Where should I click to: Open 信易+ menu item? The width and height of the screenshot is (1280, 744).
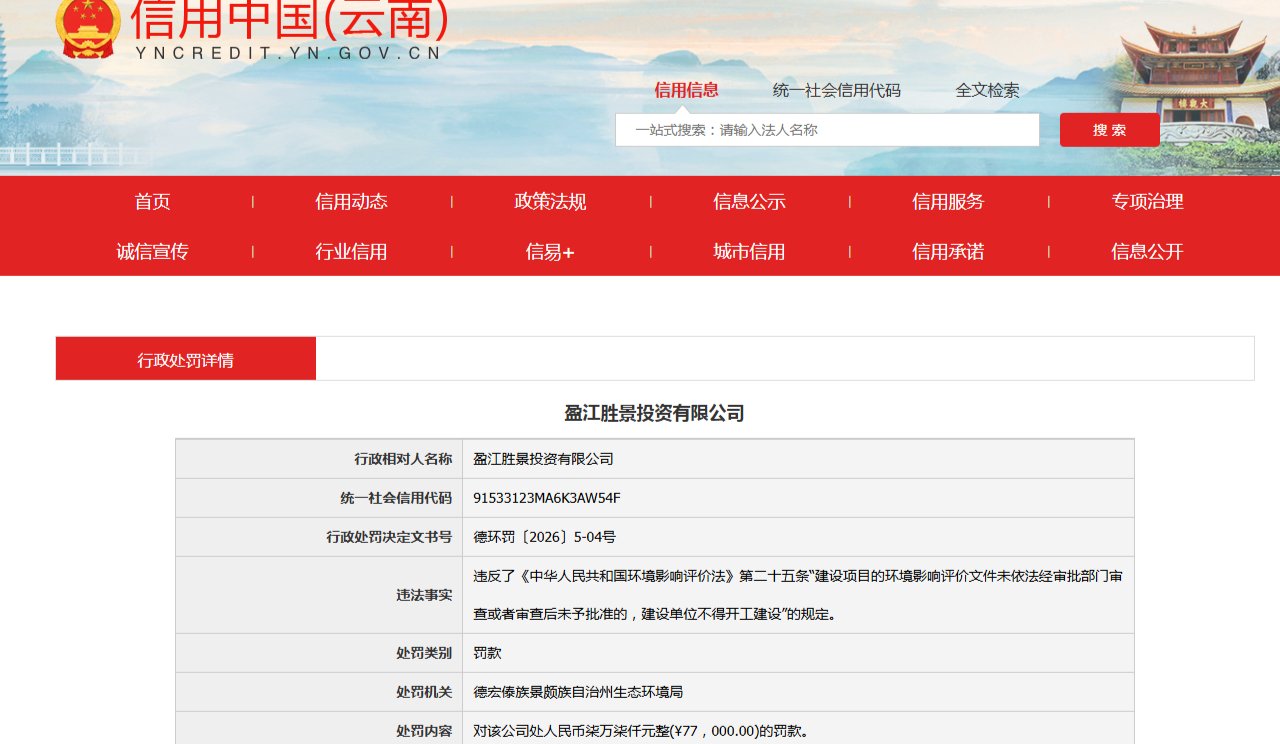coord(550,251)
